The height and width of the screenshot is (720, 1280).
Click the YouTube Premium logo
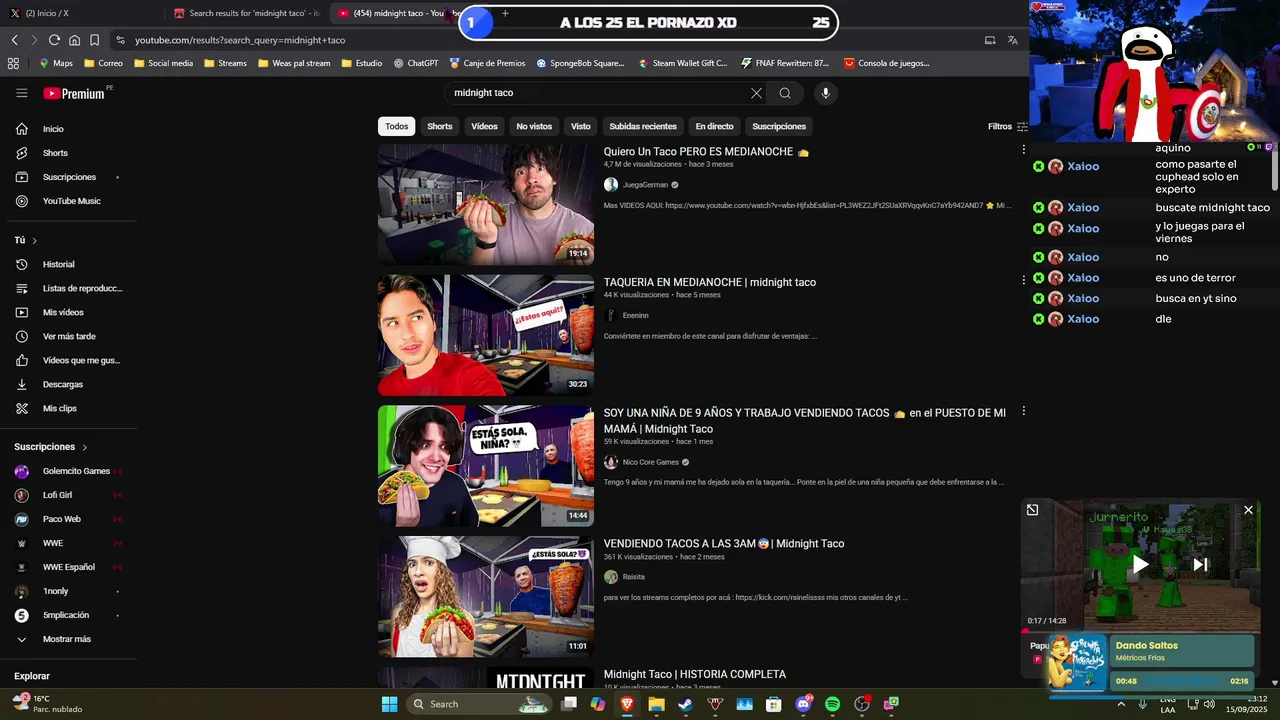tap(75, 93)
